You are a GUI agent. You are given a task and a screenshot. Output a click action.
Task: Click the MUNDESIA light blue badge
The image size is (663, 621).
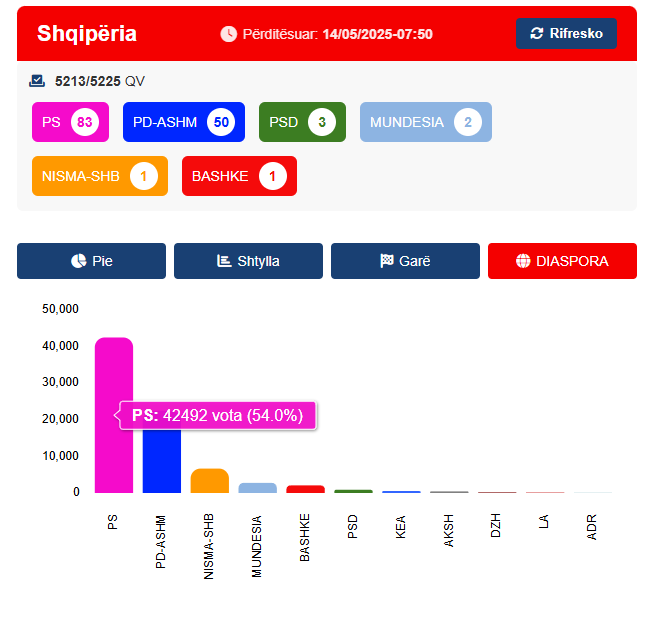pos(426,122)
